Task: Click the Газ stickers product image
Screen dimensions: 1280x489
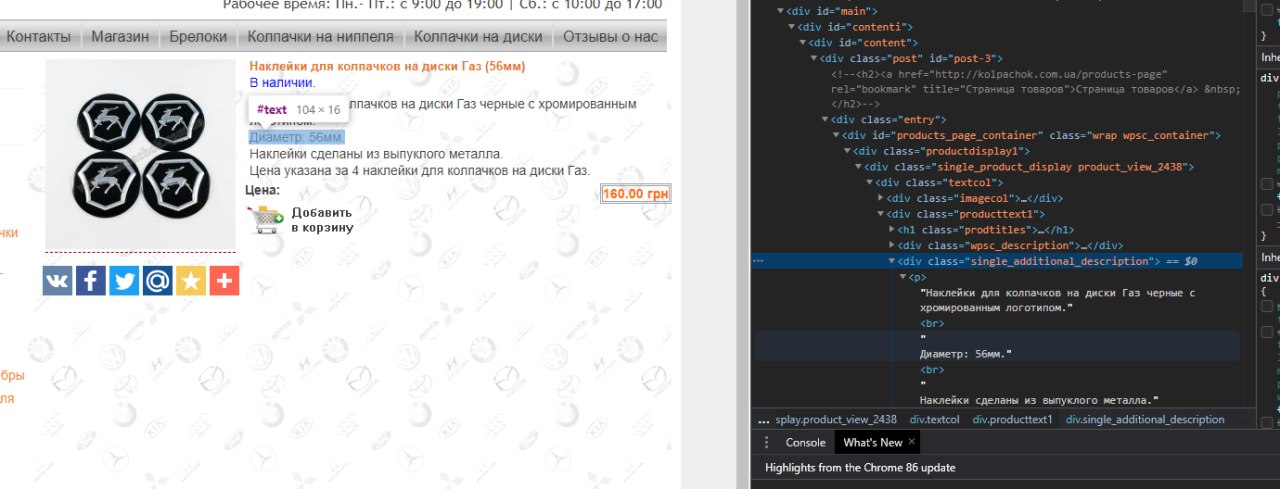Action: [140, 154]
